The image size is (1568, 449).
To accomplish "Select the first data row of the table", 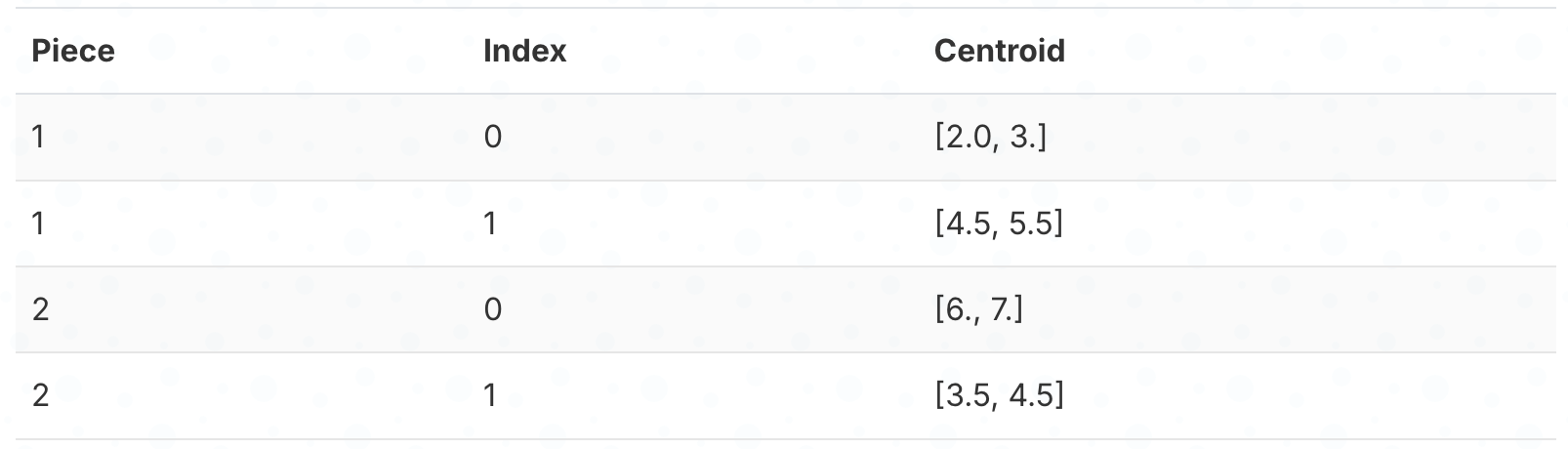I will [x=784, y=138].
